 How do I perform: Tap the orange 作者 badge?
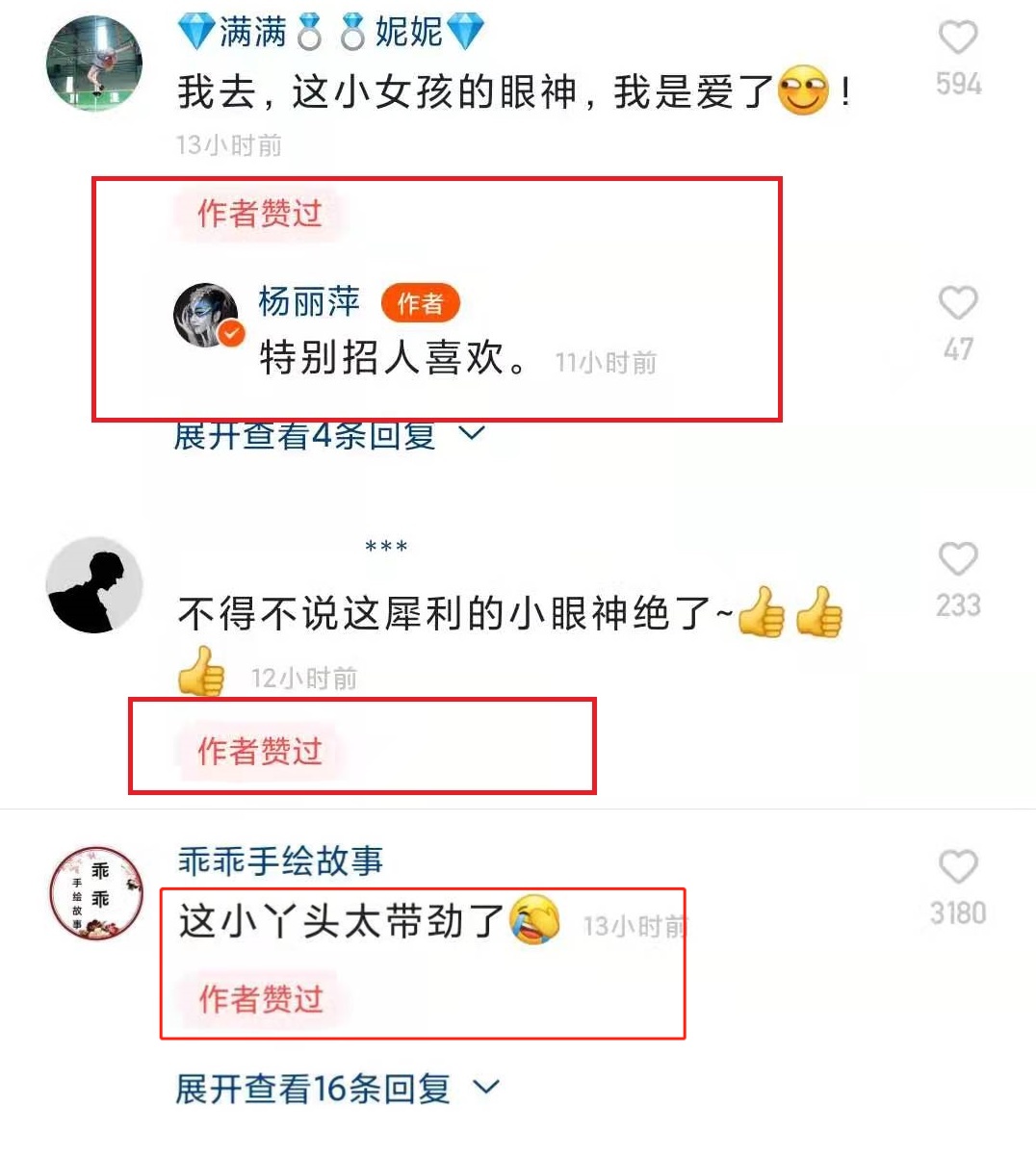pyautogui.click(x=421, y=303)
